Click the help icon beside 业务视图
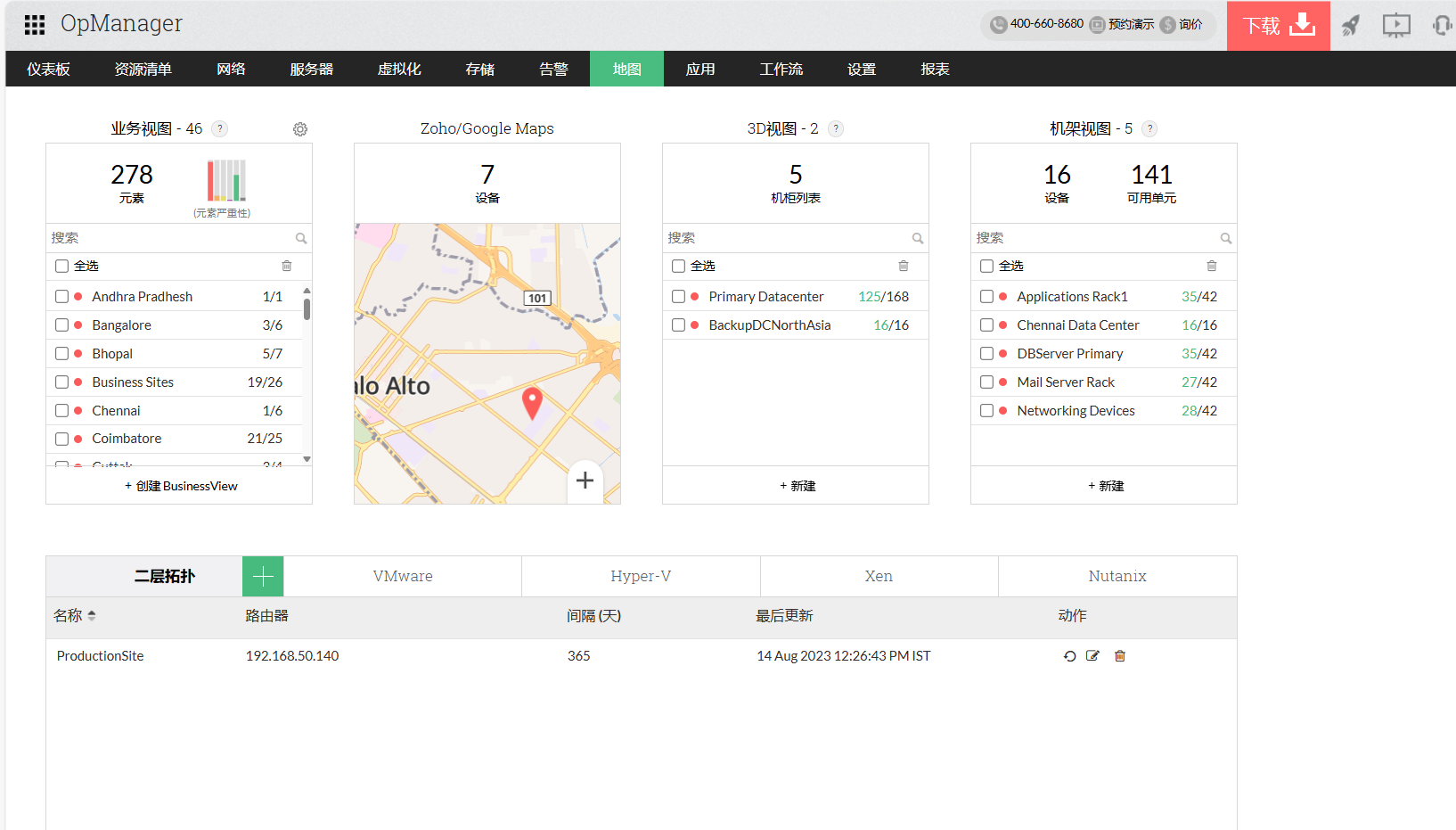 coord(220,128)
